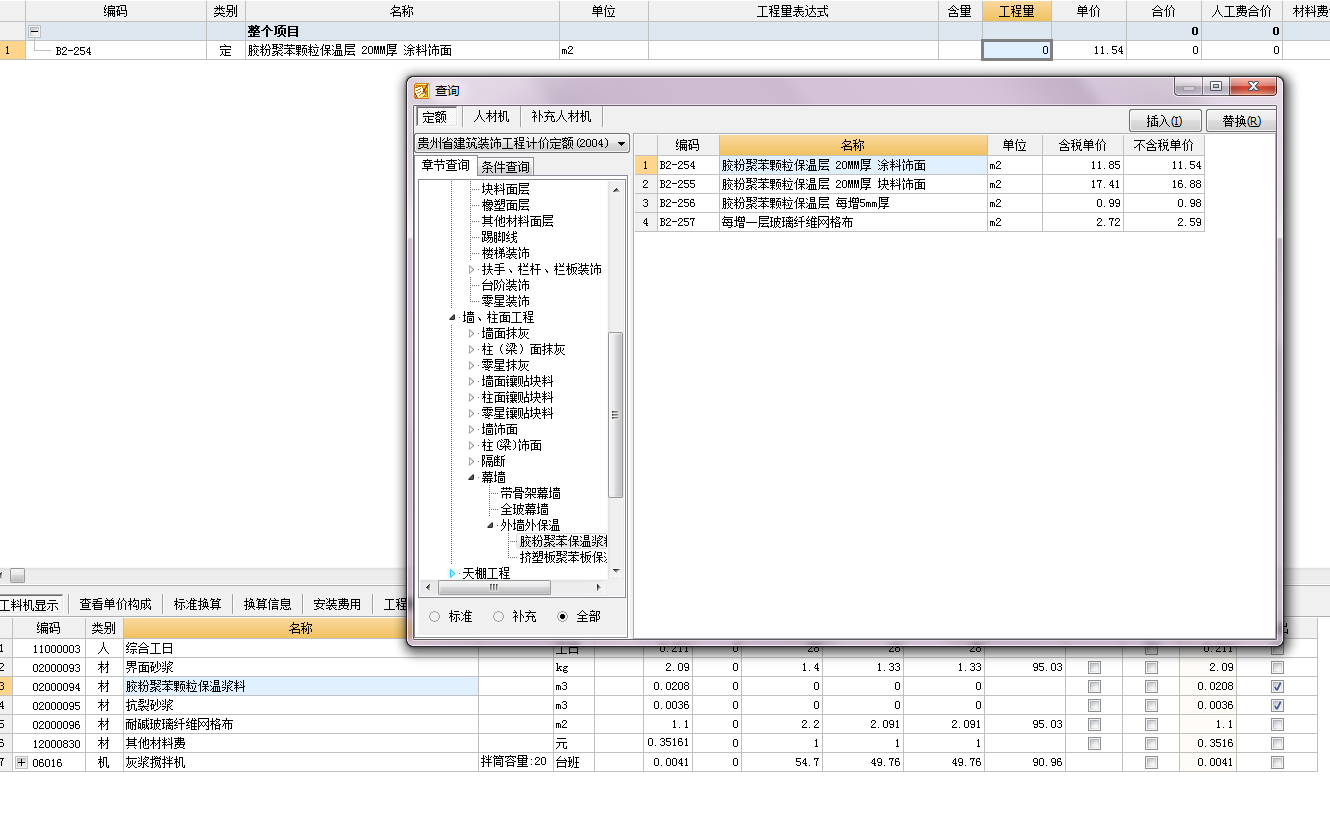Expand the 柱（梁）面抹灰 tree node
This screenshot has height=827, width=1330.
click(x=472, y=350)
